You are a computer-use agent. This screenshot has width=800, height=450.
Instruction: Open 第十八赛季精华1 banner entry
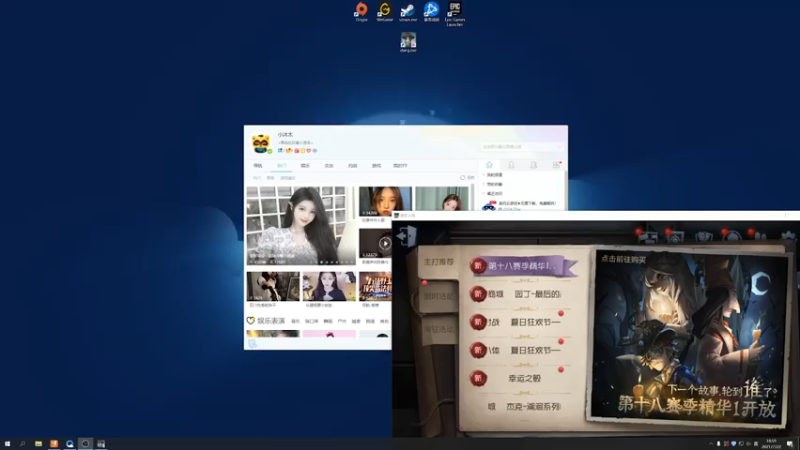(523, 266)
